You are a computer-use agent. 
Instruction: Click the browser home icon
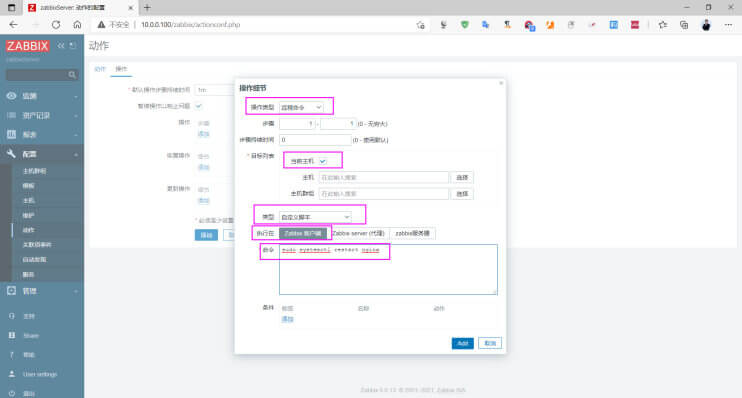[77, 25]
